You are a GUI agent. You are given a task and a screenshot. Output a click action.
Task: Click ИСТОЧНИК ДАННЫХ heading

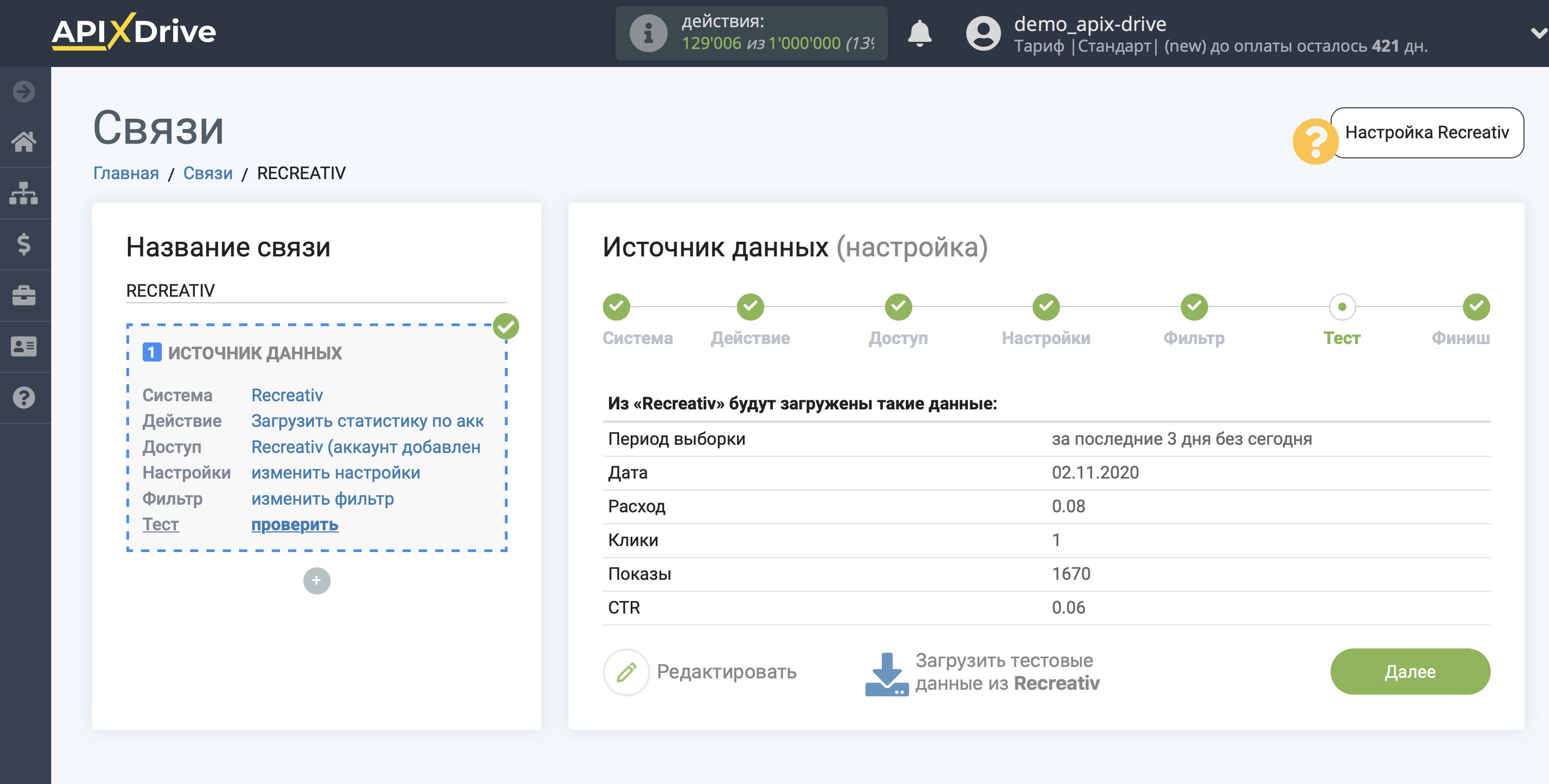tap(254, 353)
